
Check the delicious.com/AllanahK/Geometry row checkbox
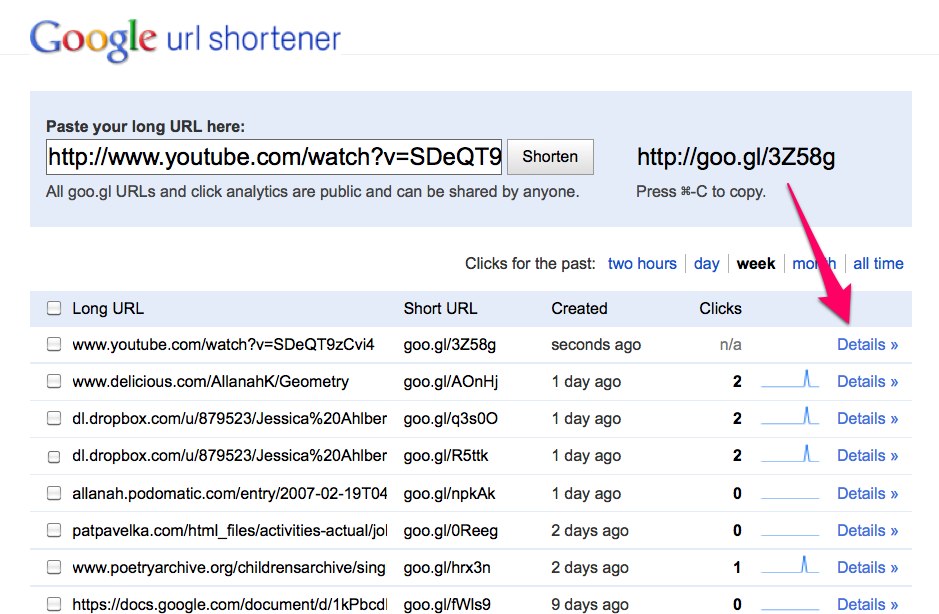(54, 381)
